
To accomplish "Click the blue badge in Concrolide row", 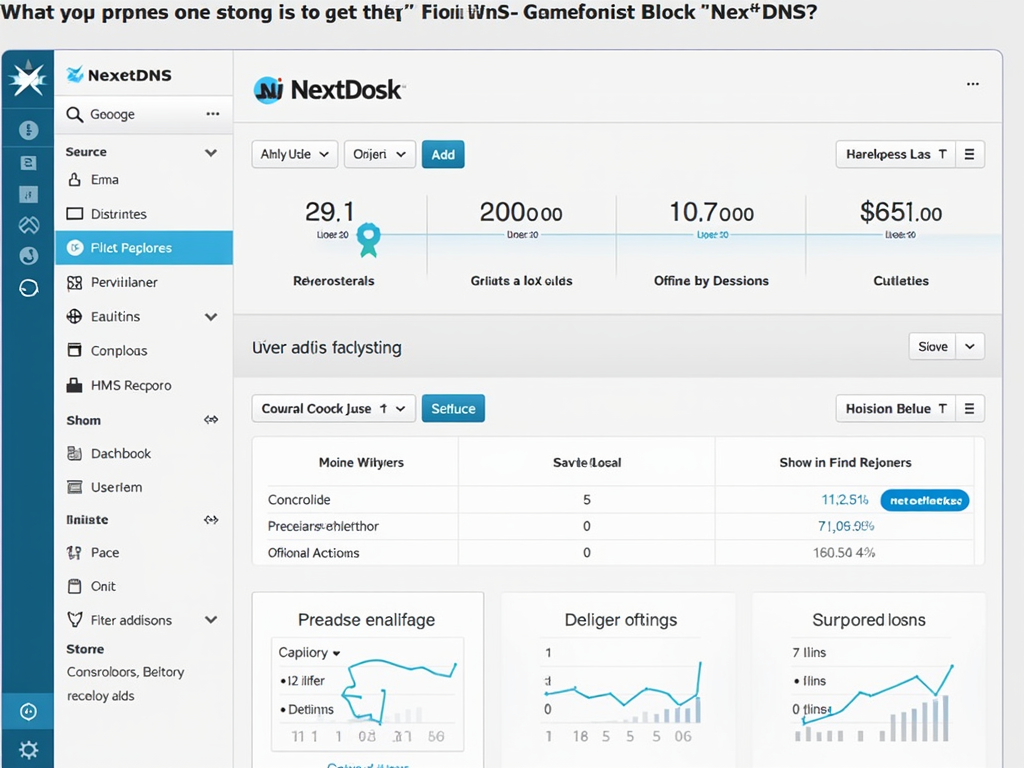I will pyautogui.click(x=925, y=500).
